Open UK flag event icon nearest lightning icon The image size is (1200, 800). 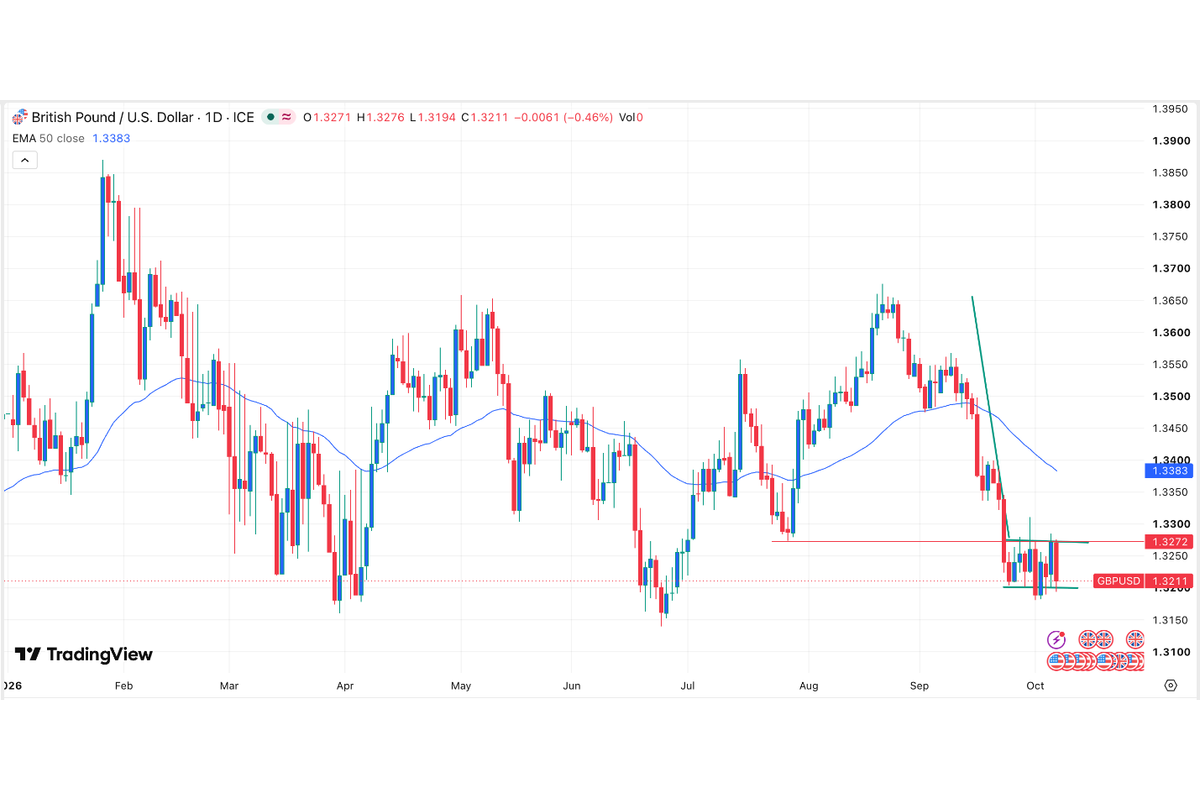(1088, 640)
